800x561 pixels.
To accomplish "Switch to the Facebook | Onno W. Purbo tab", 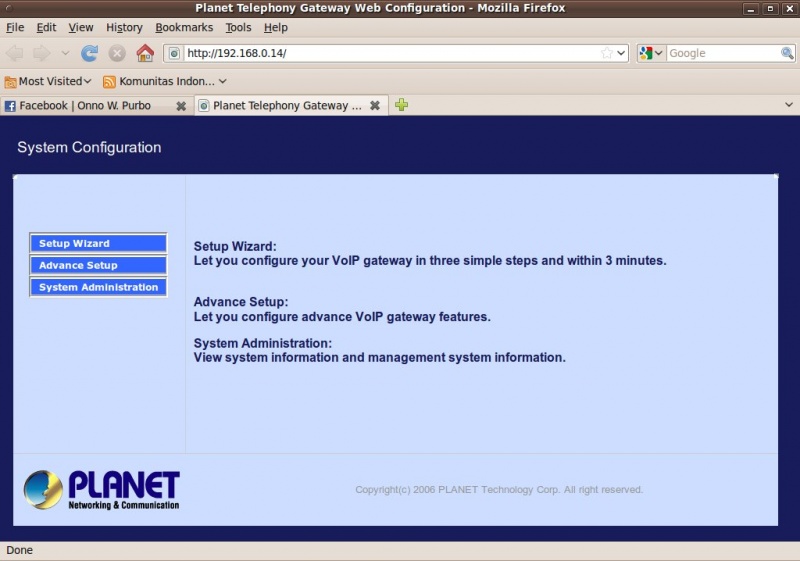I will pos(95,106).
